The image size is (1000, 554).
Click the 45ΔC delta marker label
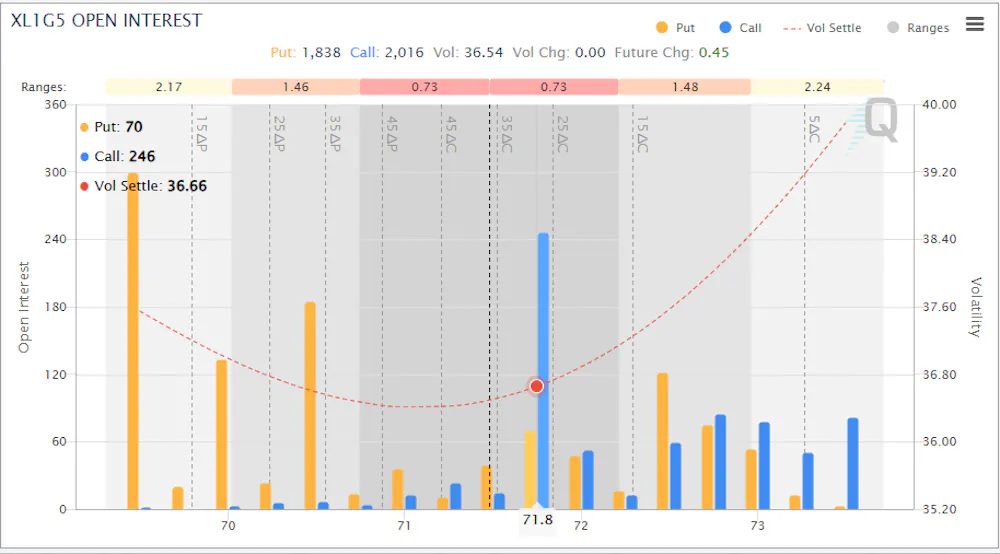[451, 134]
